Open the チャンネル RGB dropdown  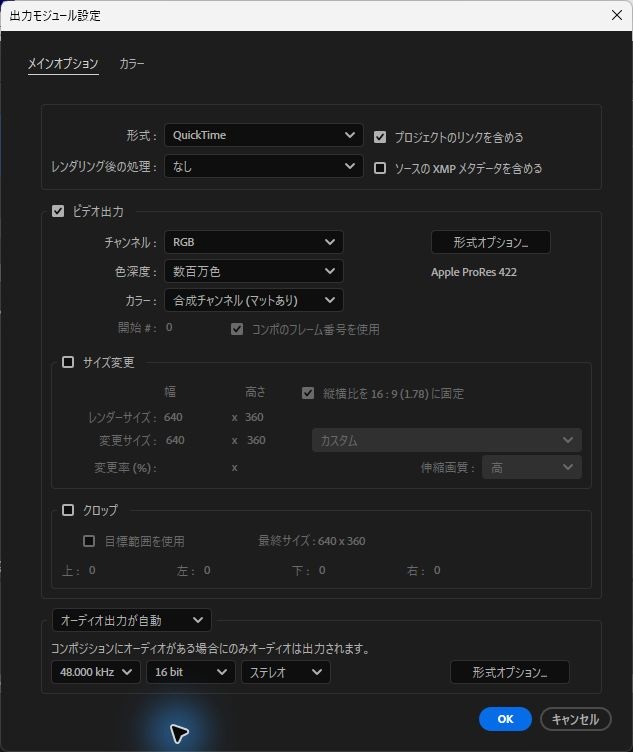[254, 242]
